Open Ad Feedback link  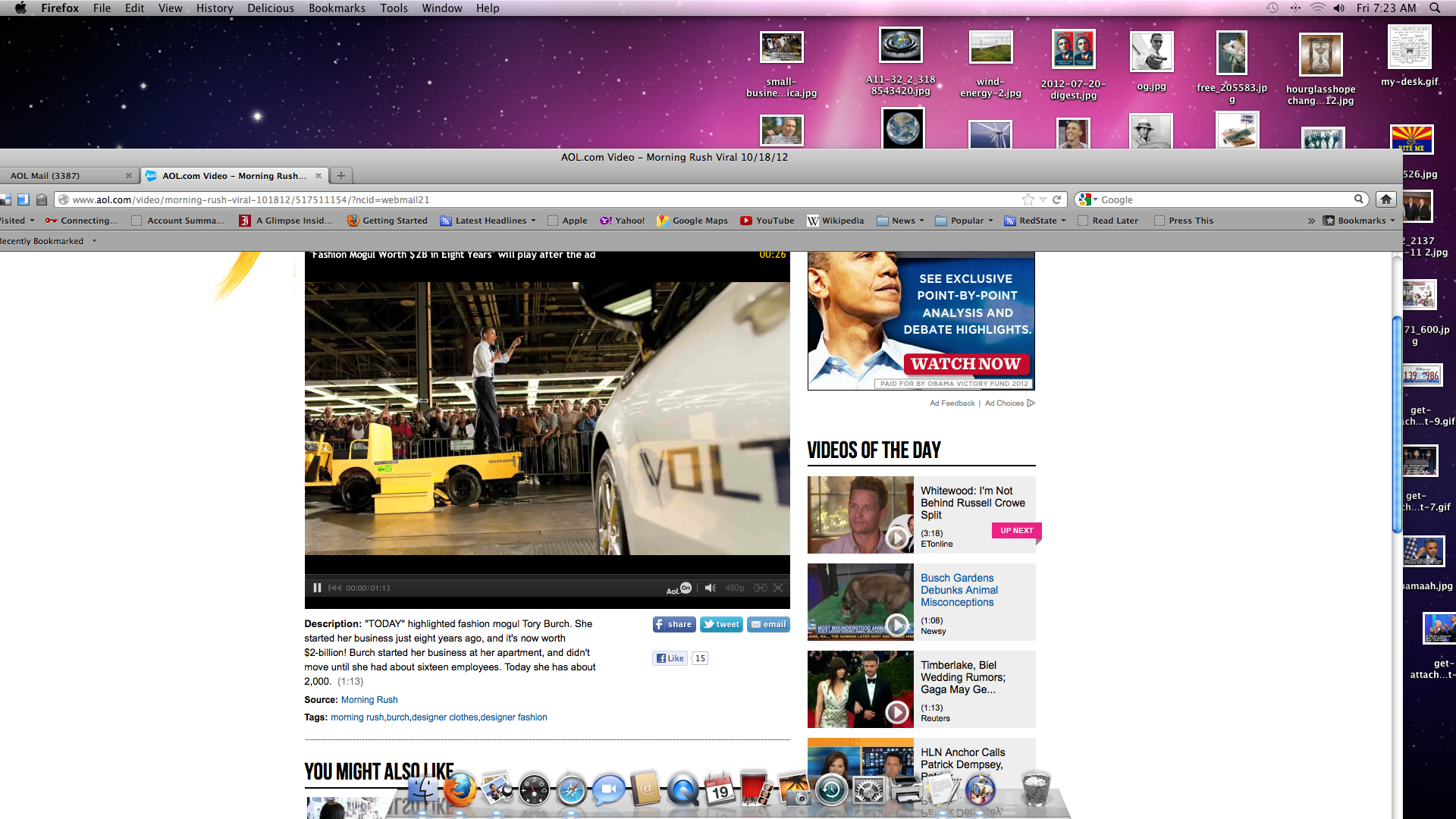point(952,403)
